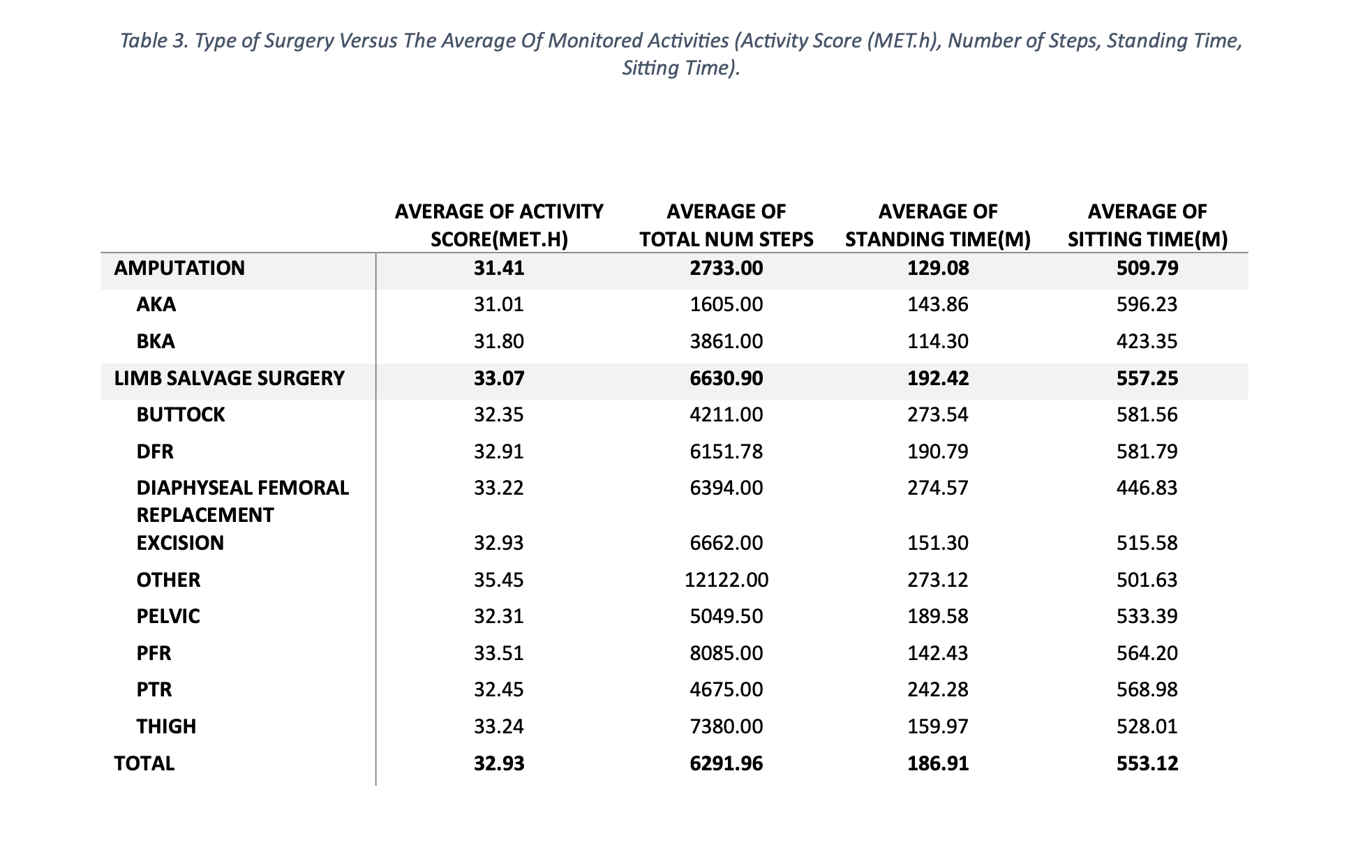1372x868 pixels.
Task: Click the Table 3 caption text
Action: 681,54
